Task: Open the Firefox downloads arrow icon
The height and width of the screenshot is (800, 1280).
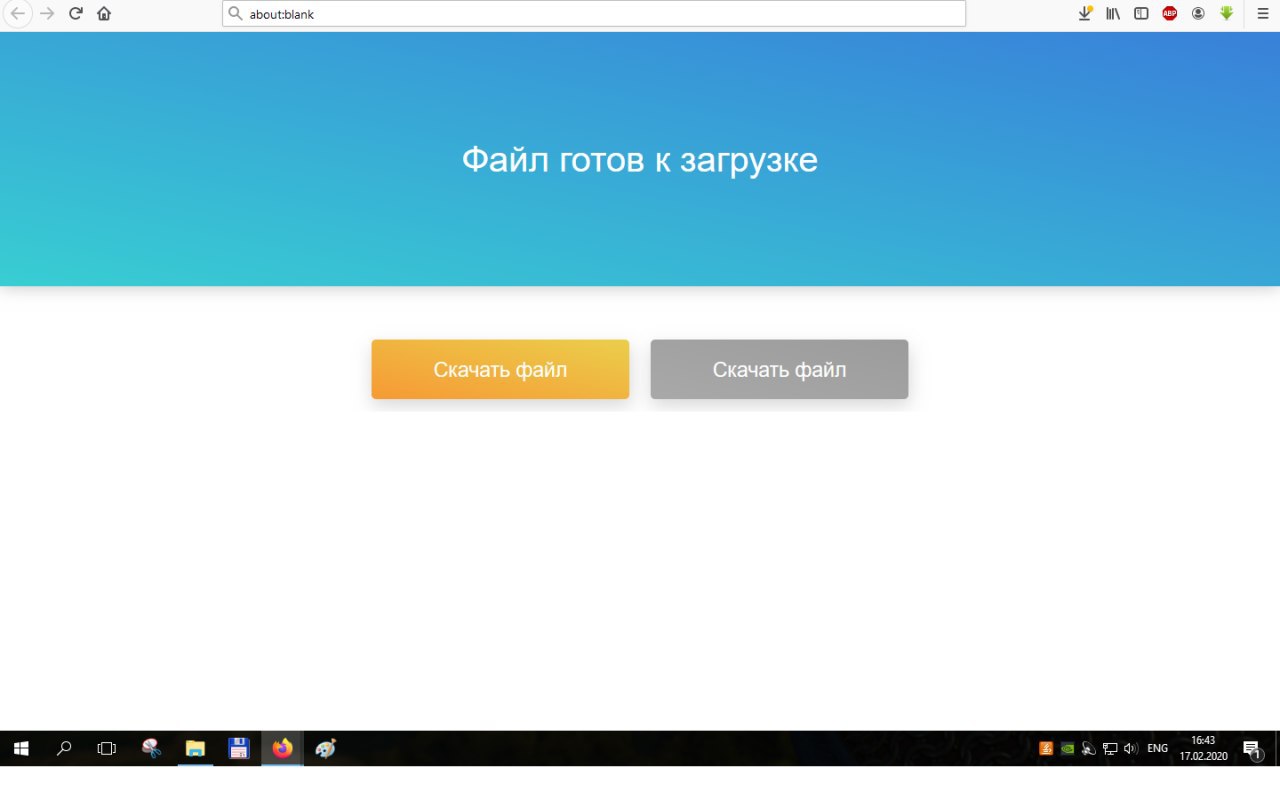Action: coord(1085,14)
